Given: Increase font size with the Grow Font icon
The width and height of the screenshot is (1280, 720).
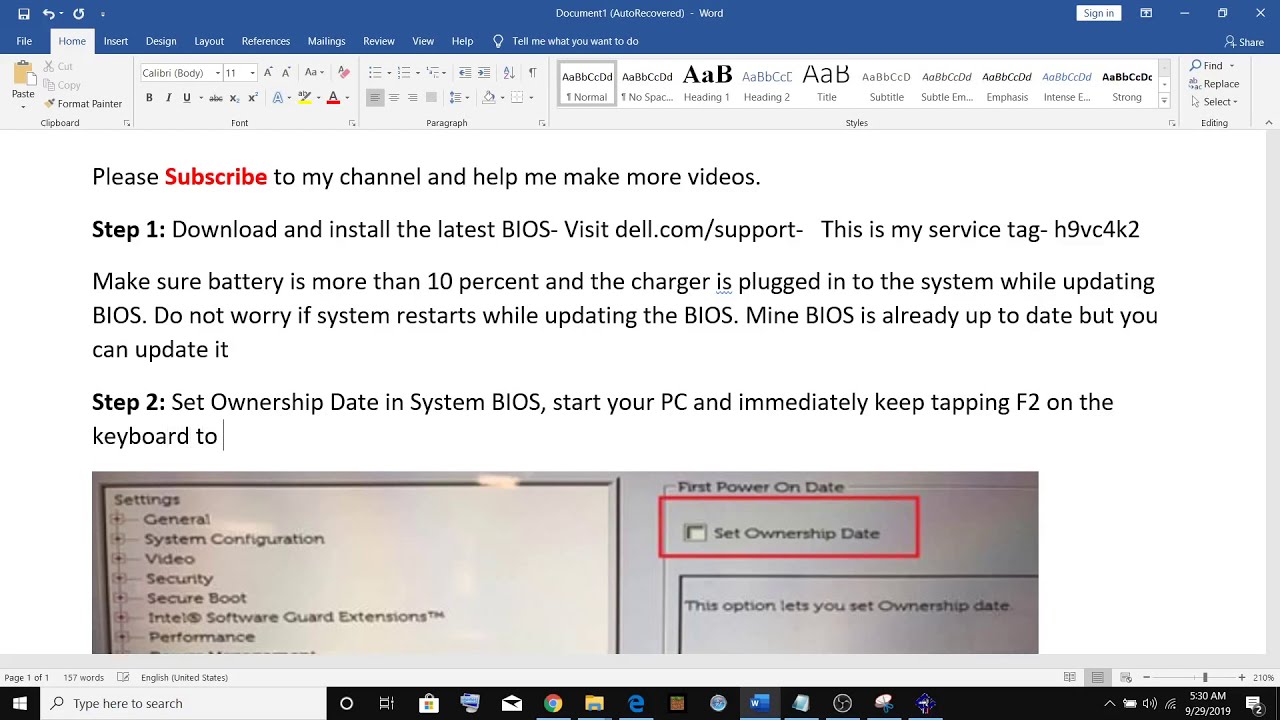Looking at the screenshot, I should (267, 73).
